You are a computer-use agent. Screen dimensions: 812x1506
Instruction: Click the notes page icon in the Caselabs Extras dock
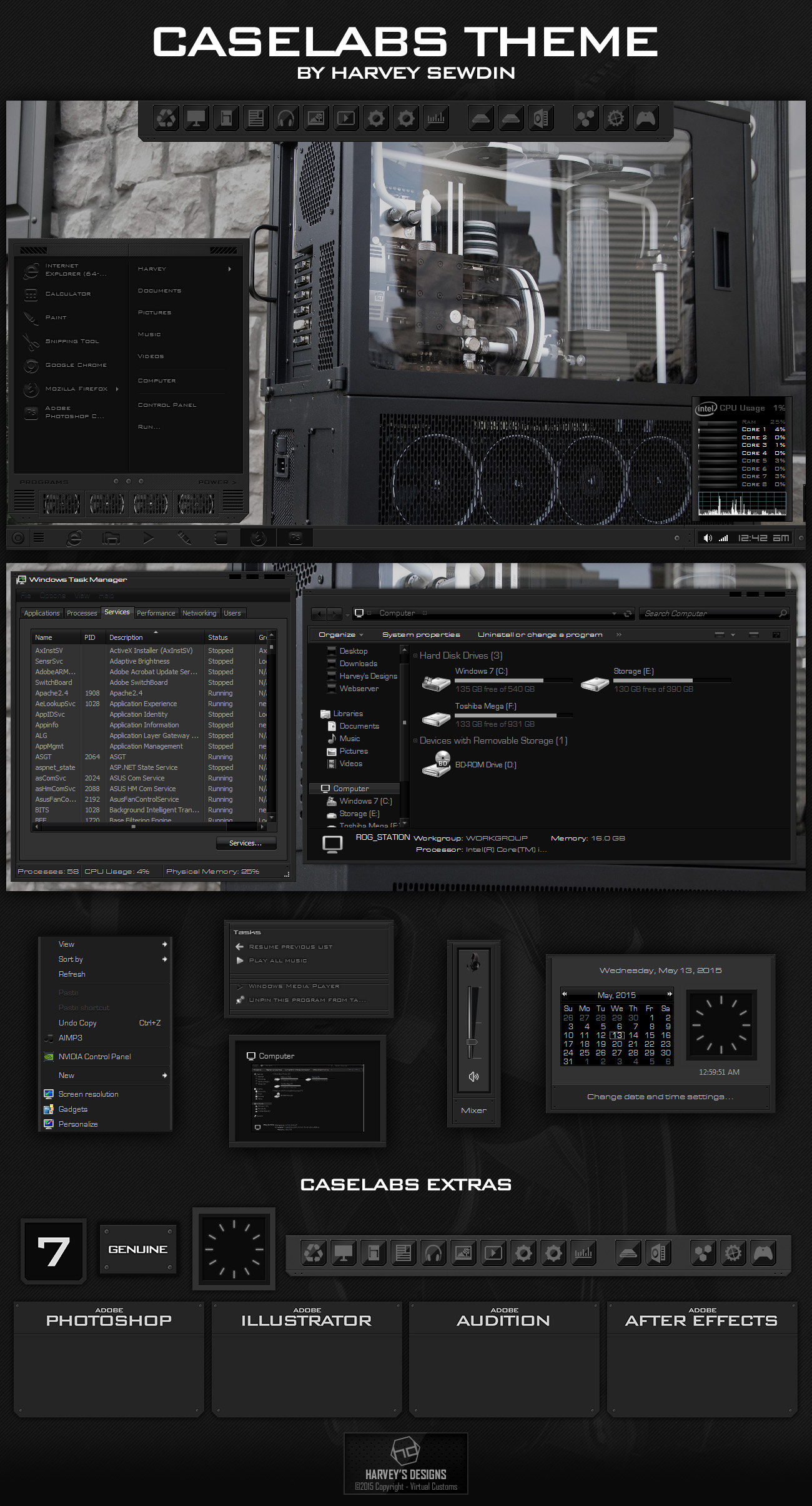click(404, 1253)
